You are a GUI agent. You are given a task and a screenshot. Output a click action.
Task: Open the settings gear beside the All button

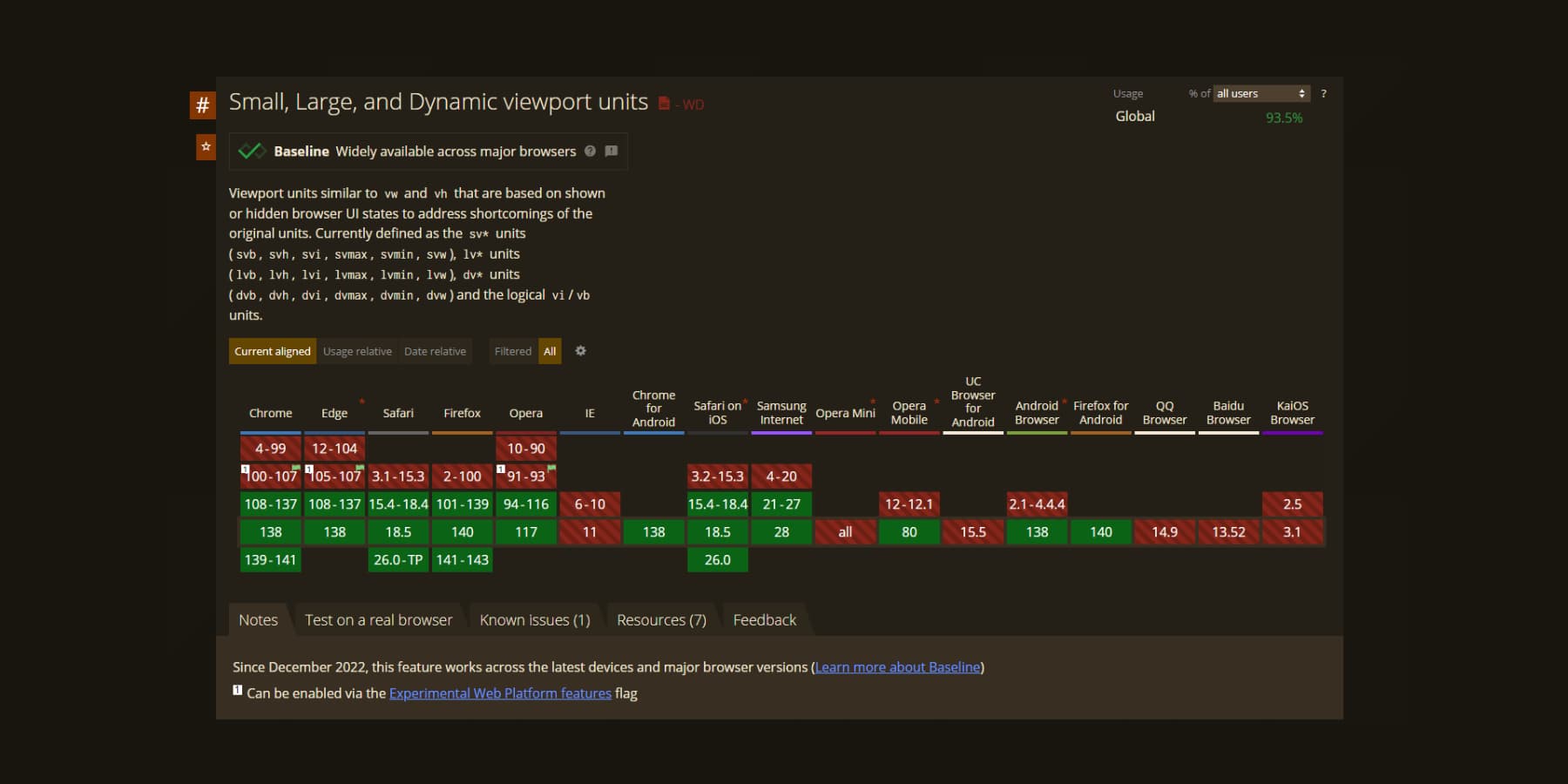tap(580, 351)
